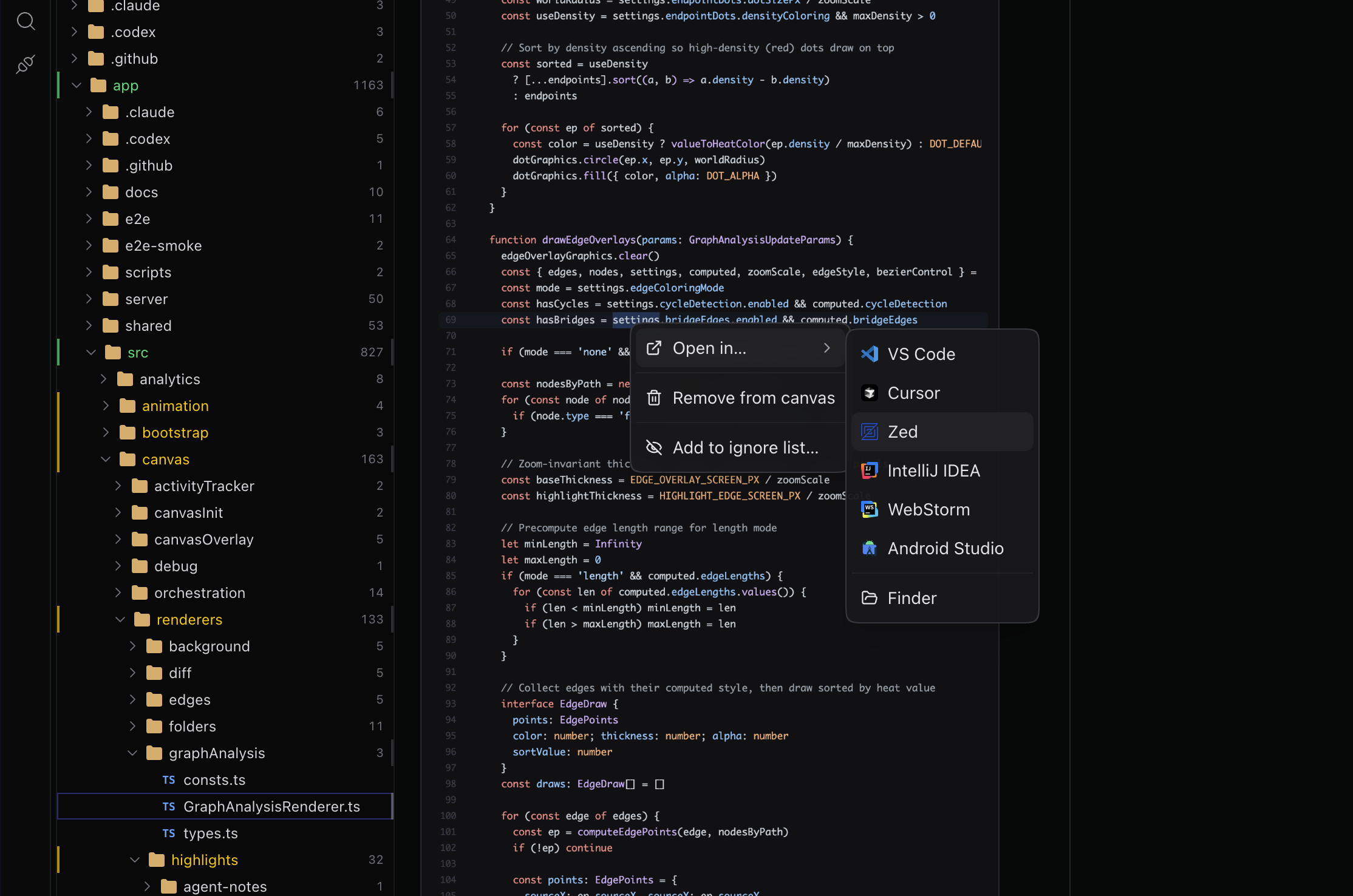Expand the animation folder
Screen dimensions: 1353x896
pos(106,406)
